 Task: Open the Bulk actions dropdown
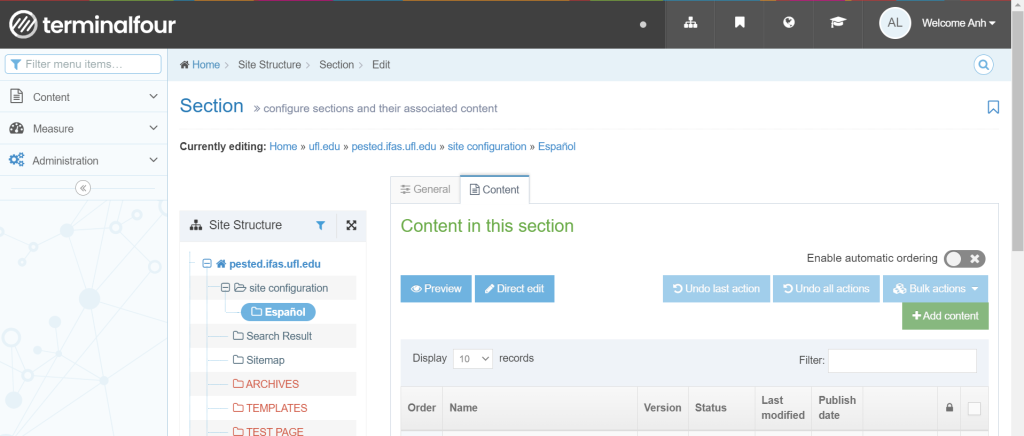tap(936, 289)
